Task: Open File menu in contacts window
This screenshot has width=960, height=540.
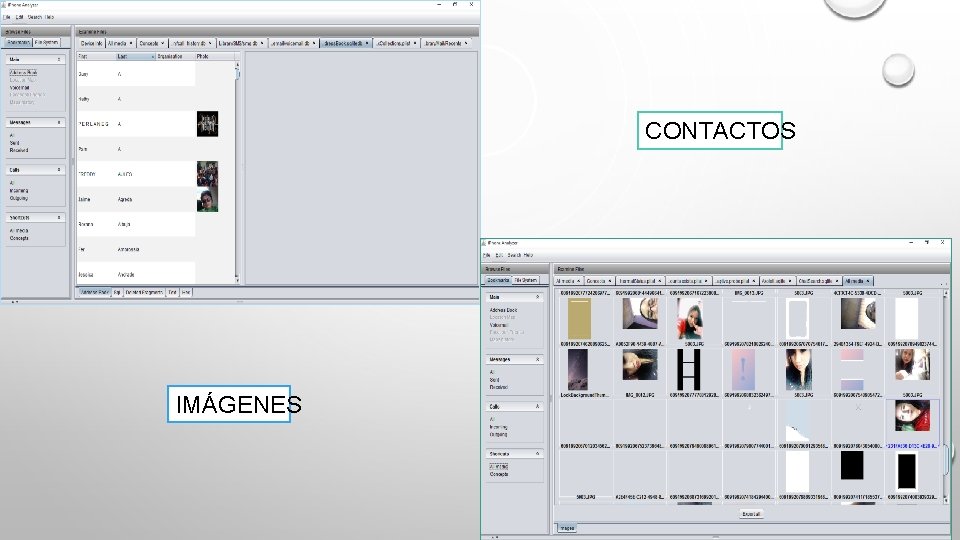Action: point(7,17)
